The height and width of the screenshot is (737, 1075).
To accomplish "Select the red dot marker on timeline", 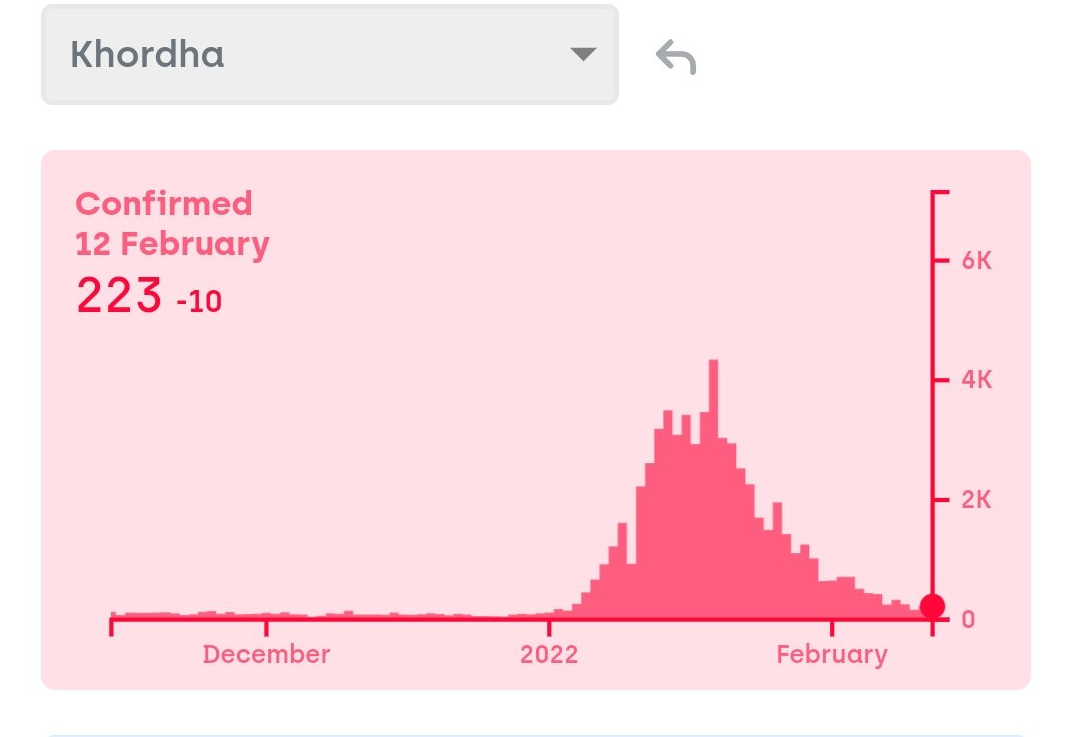I will pos(932,606).
